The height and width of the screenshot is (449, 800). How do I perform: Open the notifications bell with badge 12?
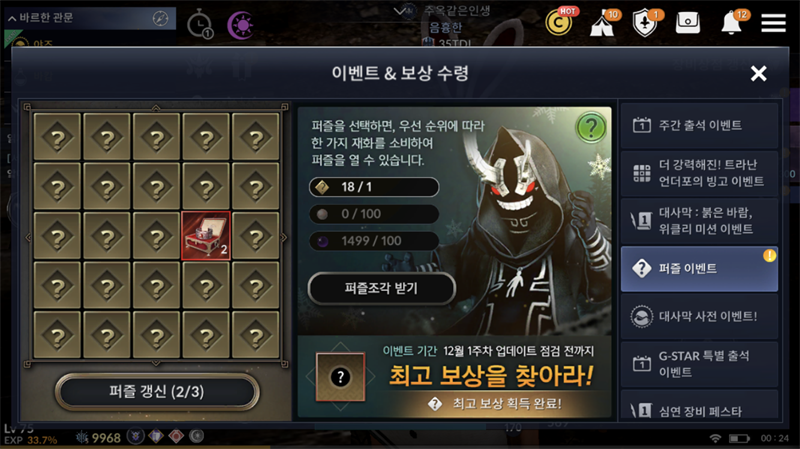pos(732,23)
